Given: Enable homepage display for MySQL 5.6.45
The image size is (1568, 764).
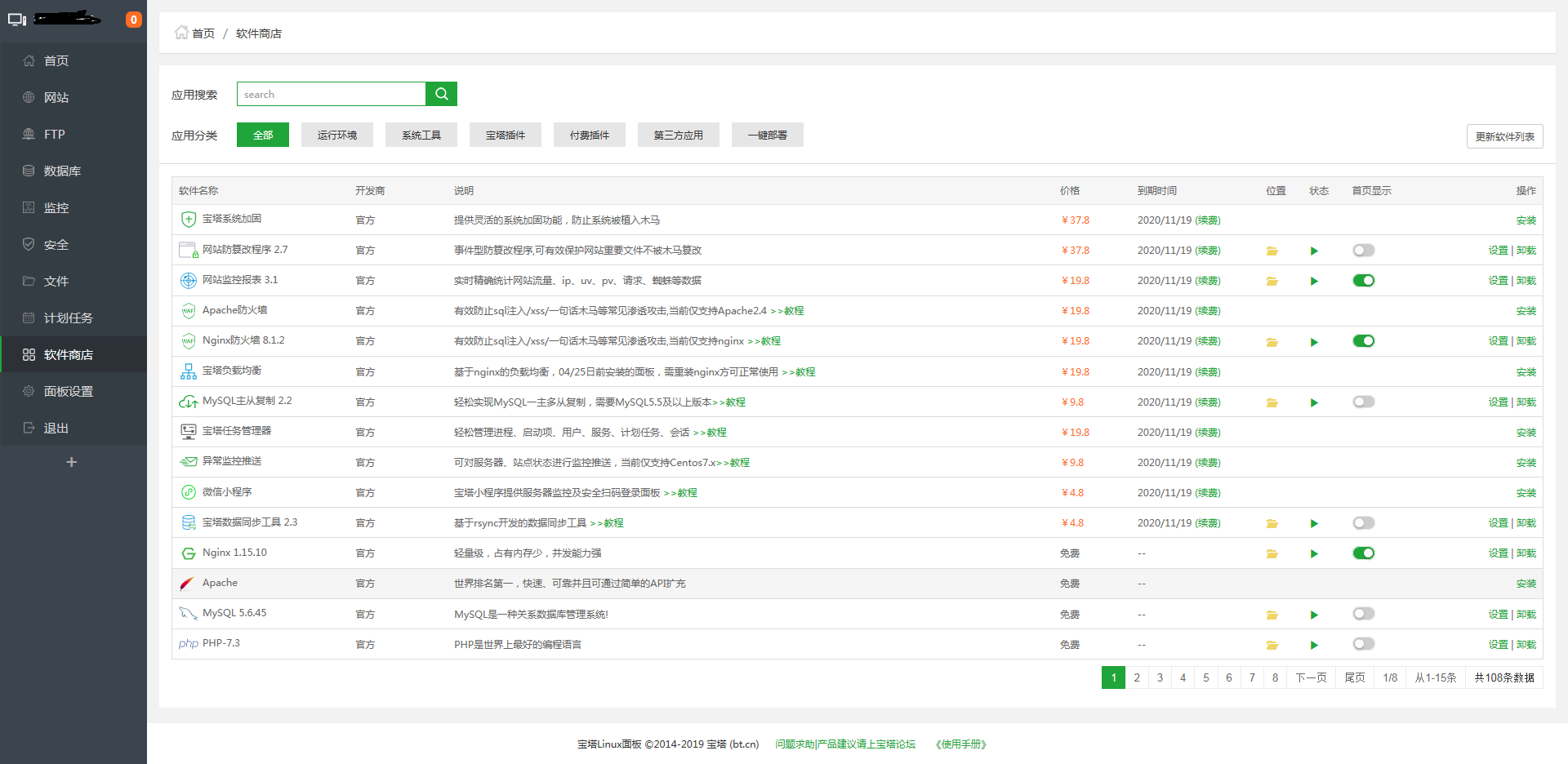Looking at the screenshot, I should coord(1364,613).
